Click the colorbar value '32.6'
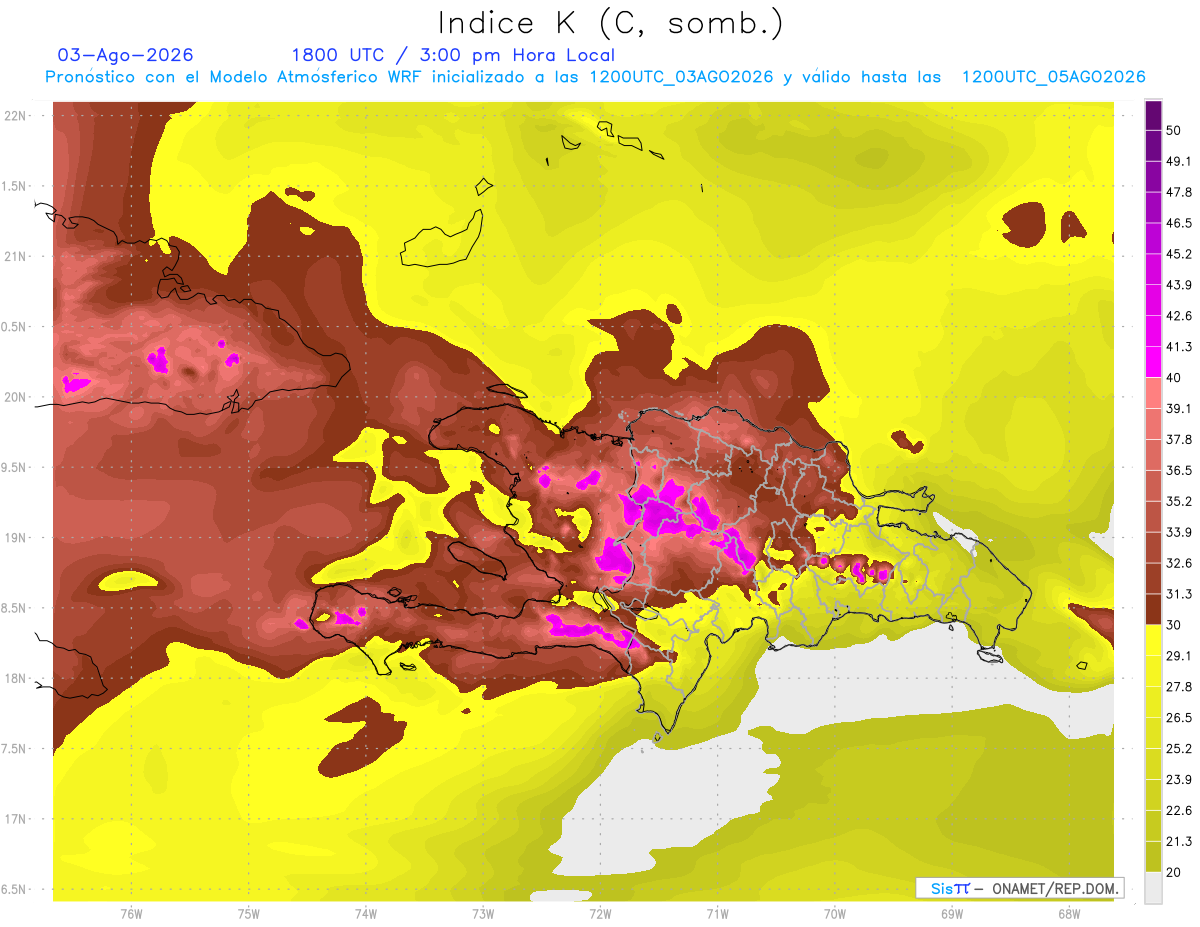Viewport: 1200px width, 927px height. tap(1179, 563)
